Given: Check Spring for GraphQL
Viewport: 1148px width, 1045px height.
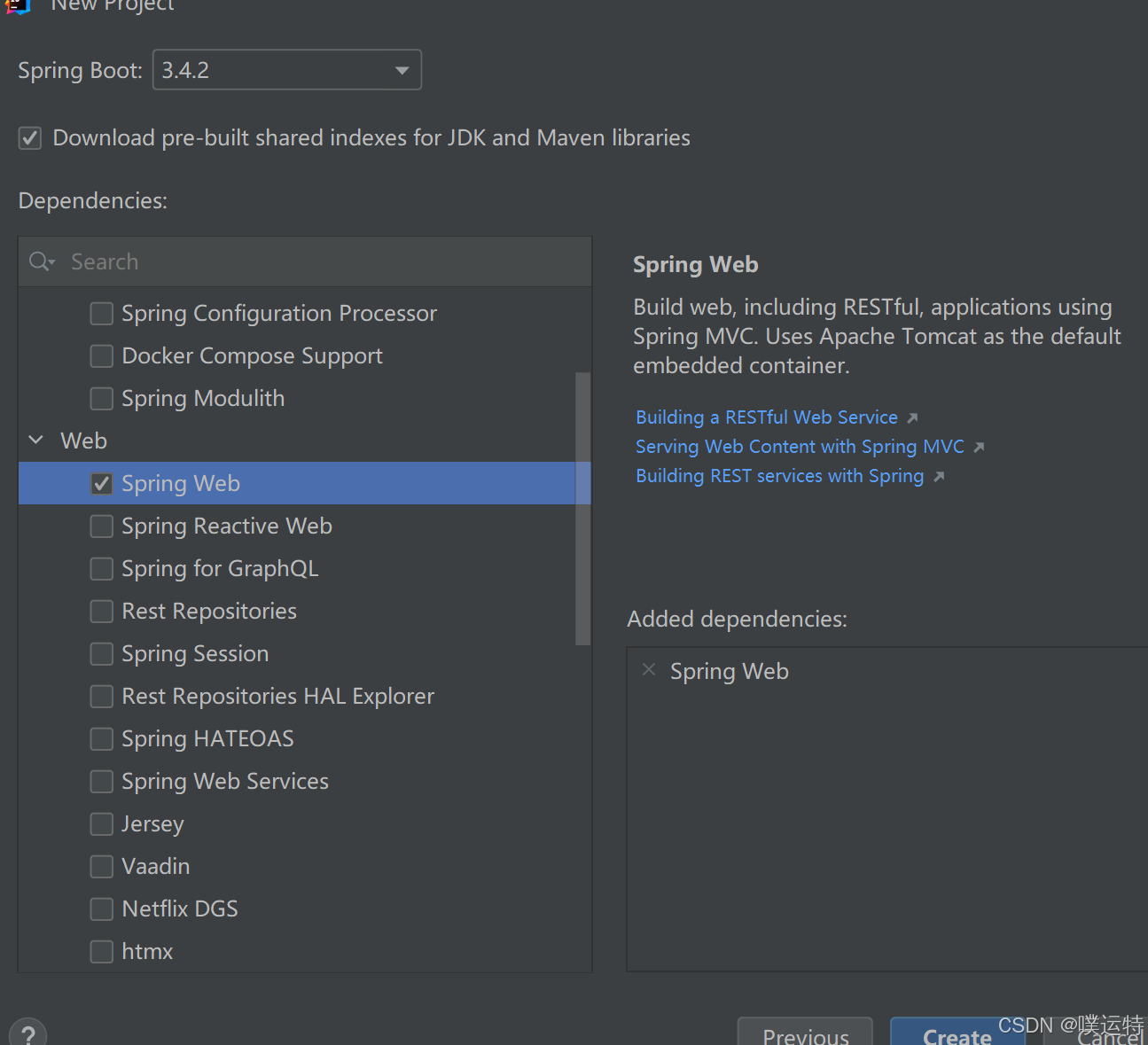Looking at the screenshot, I should (x=102, y=569).
